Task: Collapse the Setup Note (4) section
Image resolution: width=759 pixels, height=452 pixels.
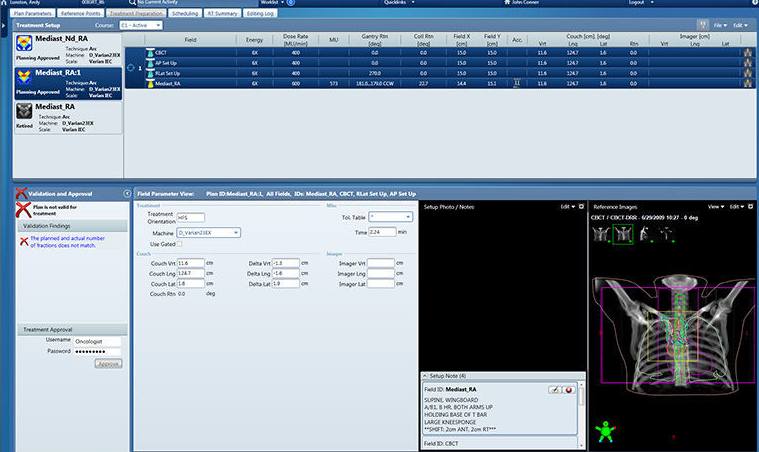Action: [x=425, y=376]
